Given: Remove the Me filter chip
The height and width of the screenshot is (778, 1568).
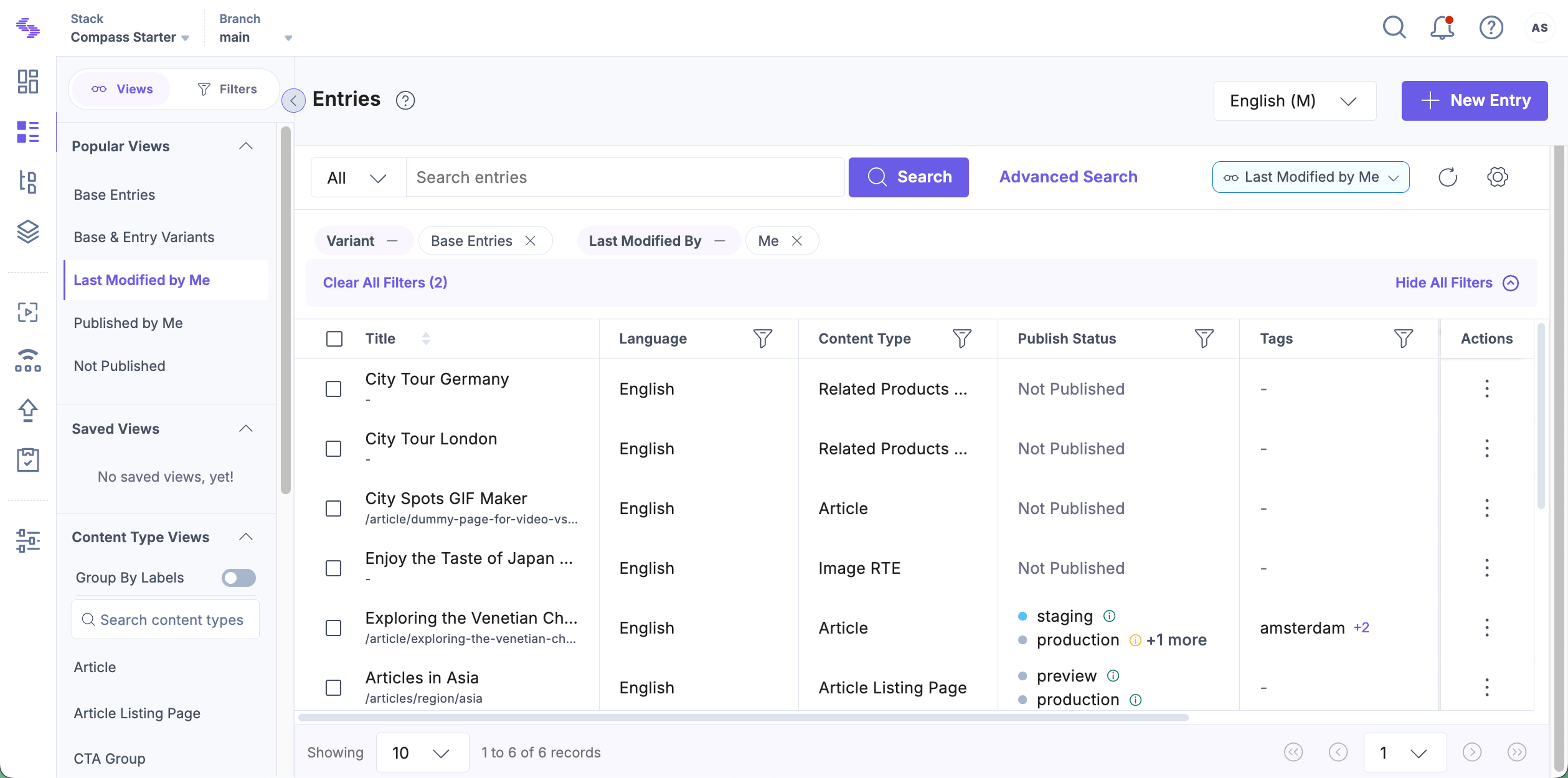Looking at the screenshot, I should [x=797, y=241].
